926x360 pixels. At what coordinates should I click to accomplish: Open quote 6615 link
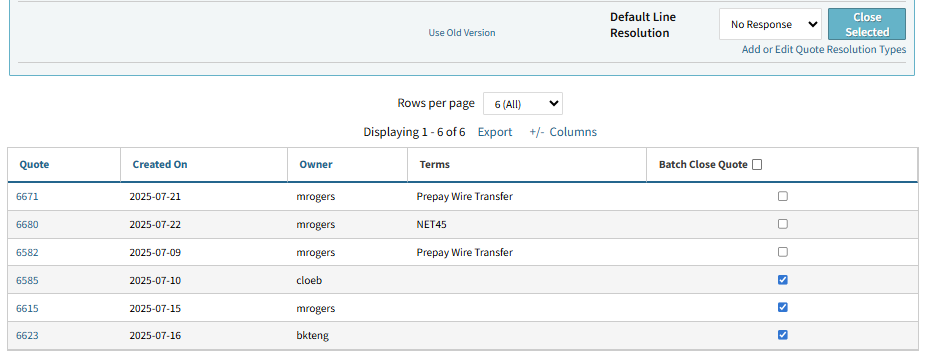tap(27, 309)
